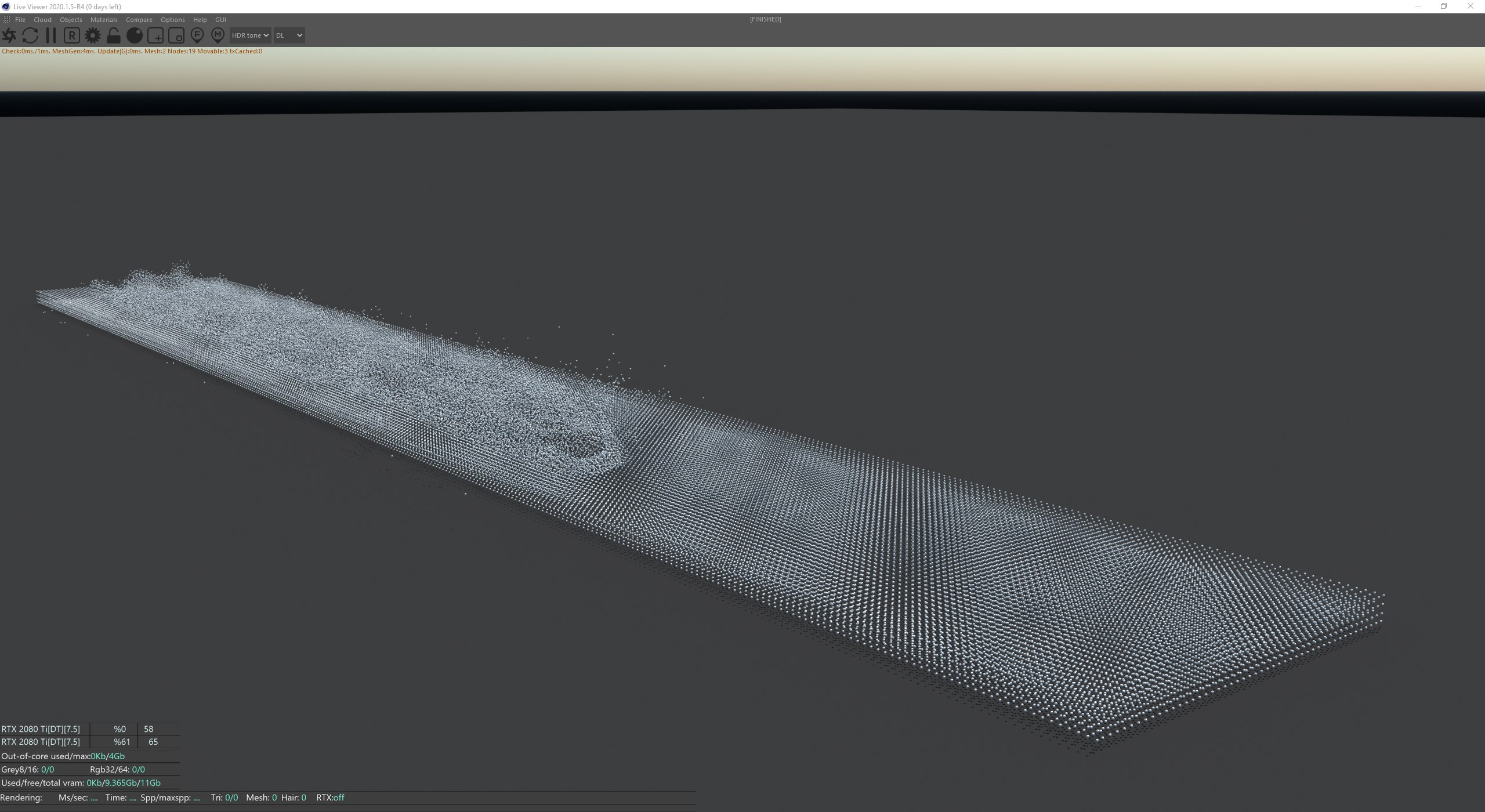The image size is (1485, 812).
Task: Open render settings via the gear icon
Action: pos(92,35)
